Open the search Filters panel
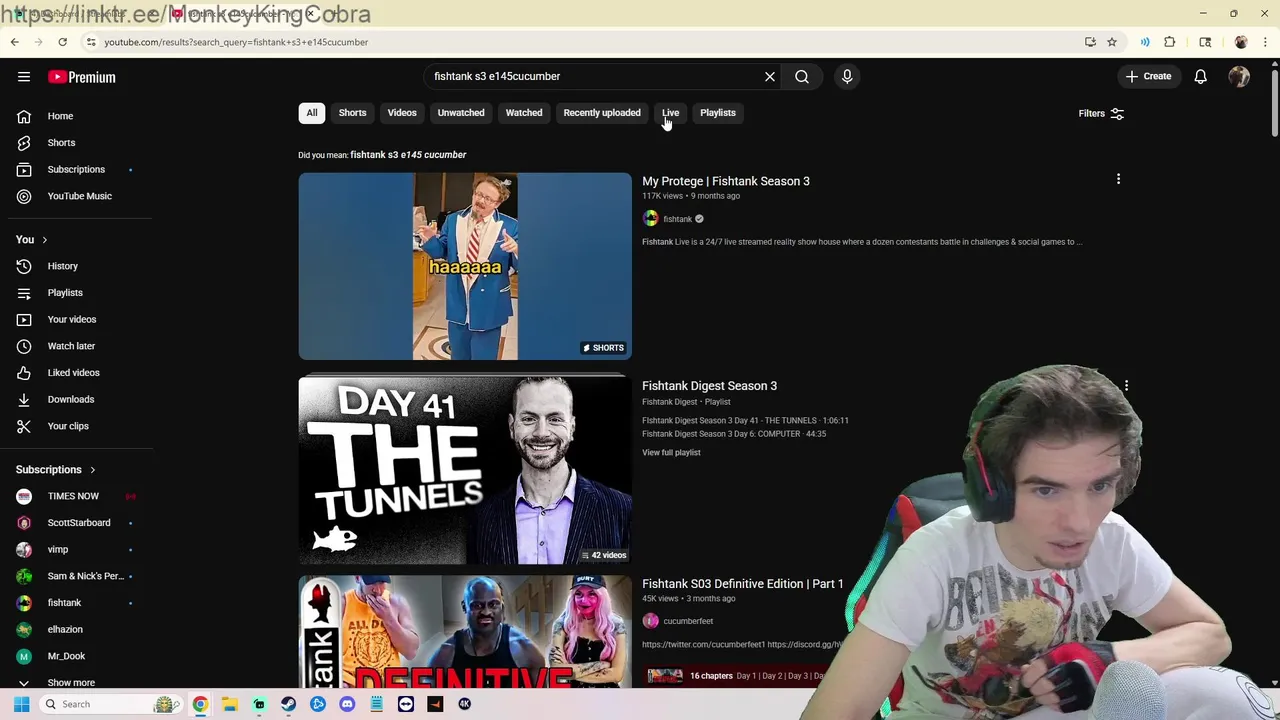The height and width of the screenshot is (720, 1280). (1101, 113)
